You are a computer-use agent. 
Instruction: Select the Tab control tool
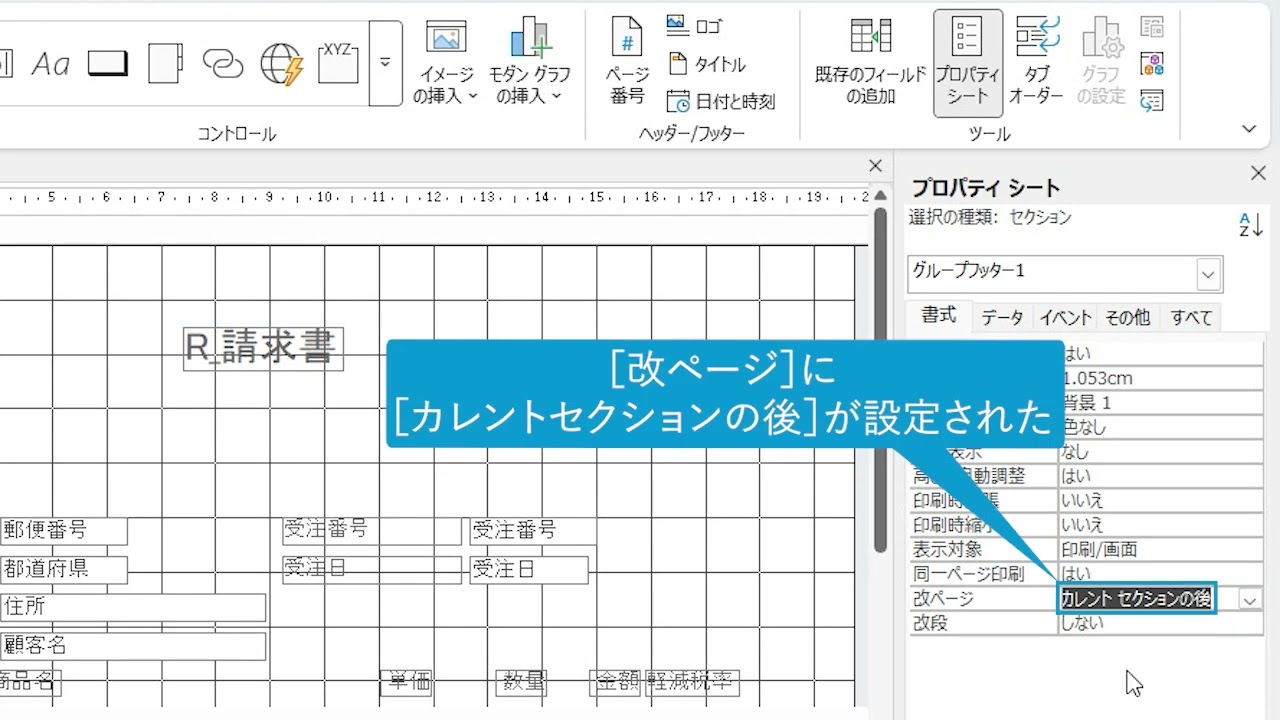165,64
